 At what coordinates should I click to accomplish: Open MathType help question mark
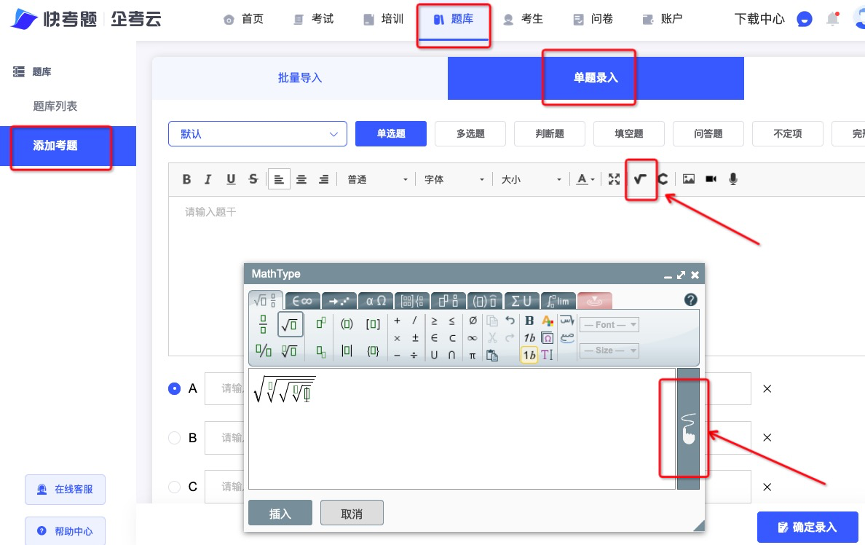coord(690,300)
